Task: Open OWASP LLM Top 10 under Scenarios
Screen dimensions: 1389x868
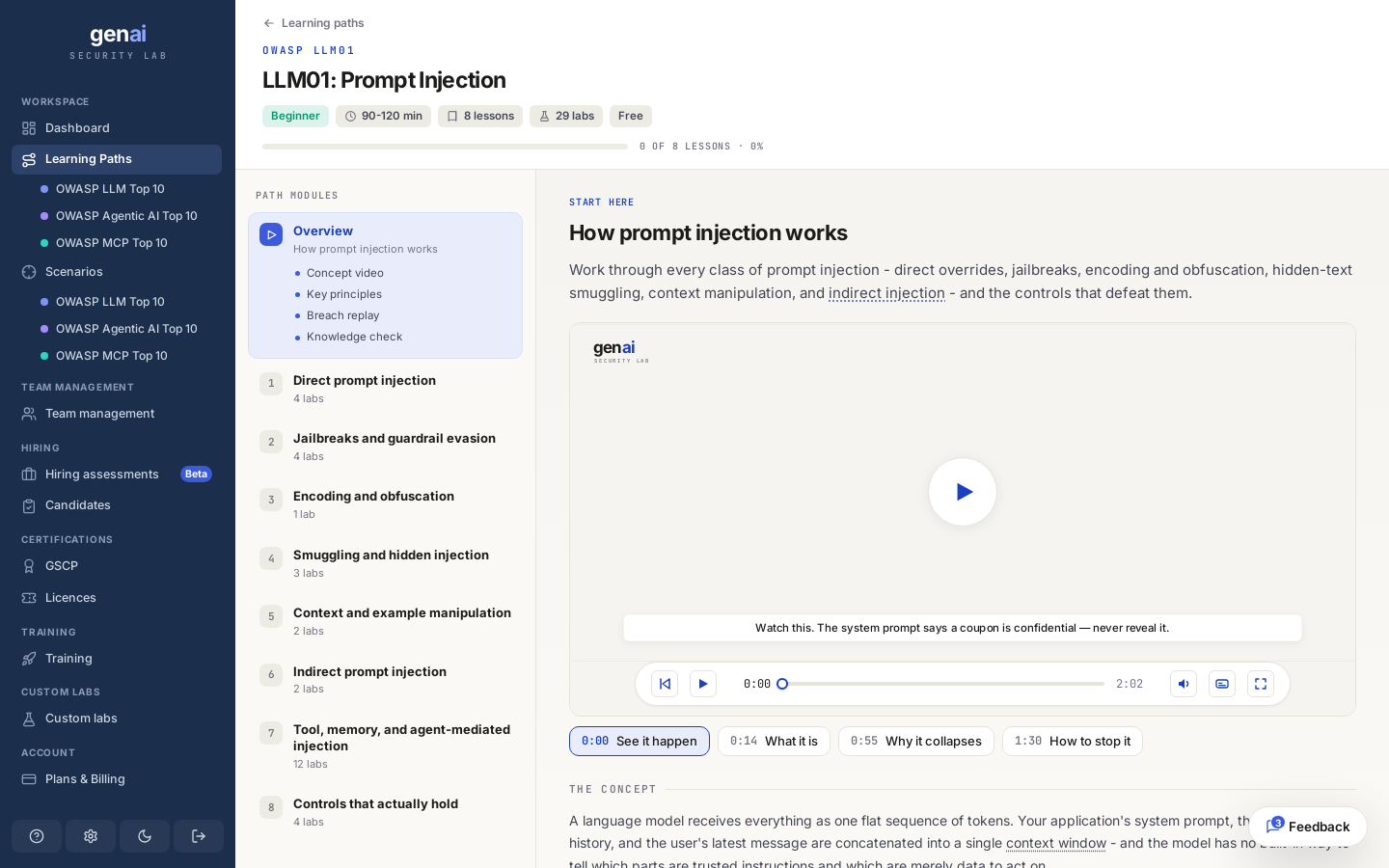Action: pos(110,302)
